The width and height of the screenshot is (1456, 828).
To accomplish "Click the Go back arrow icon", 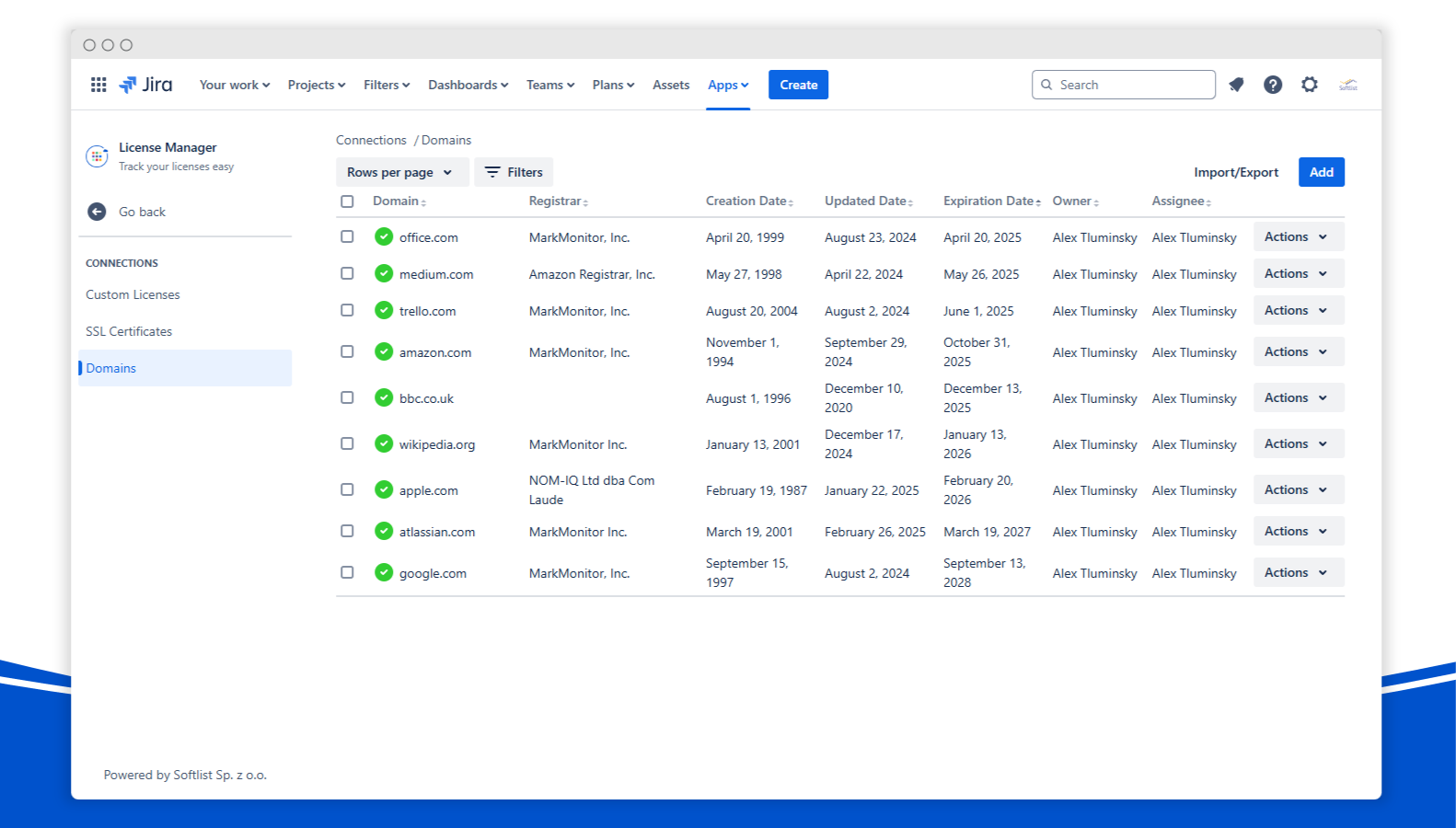I will [97, 212].
